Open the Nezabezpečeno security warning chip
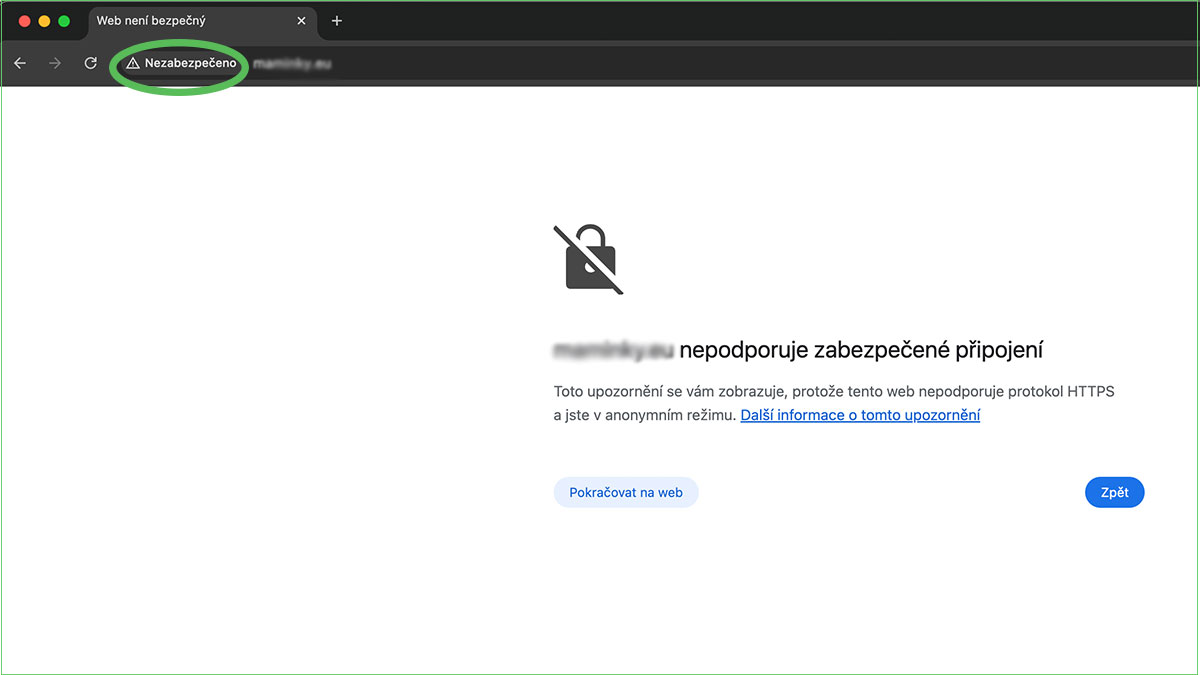The width and height of the screenshot is (1200, 675). (182, 63)
